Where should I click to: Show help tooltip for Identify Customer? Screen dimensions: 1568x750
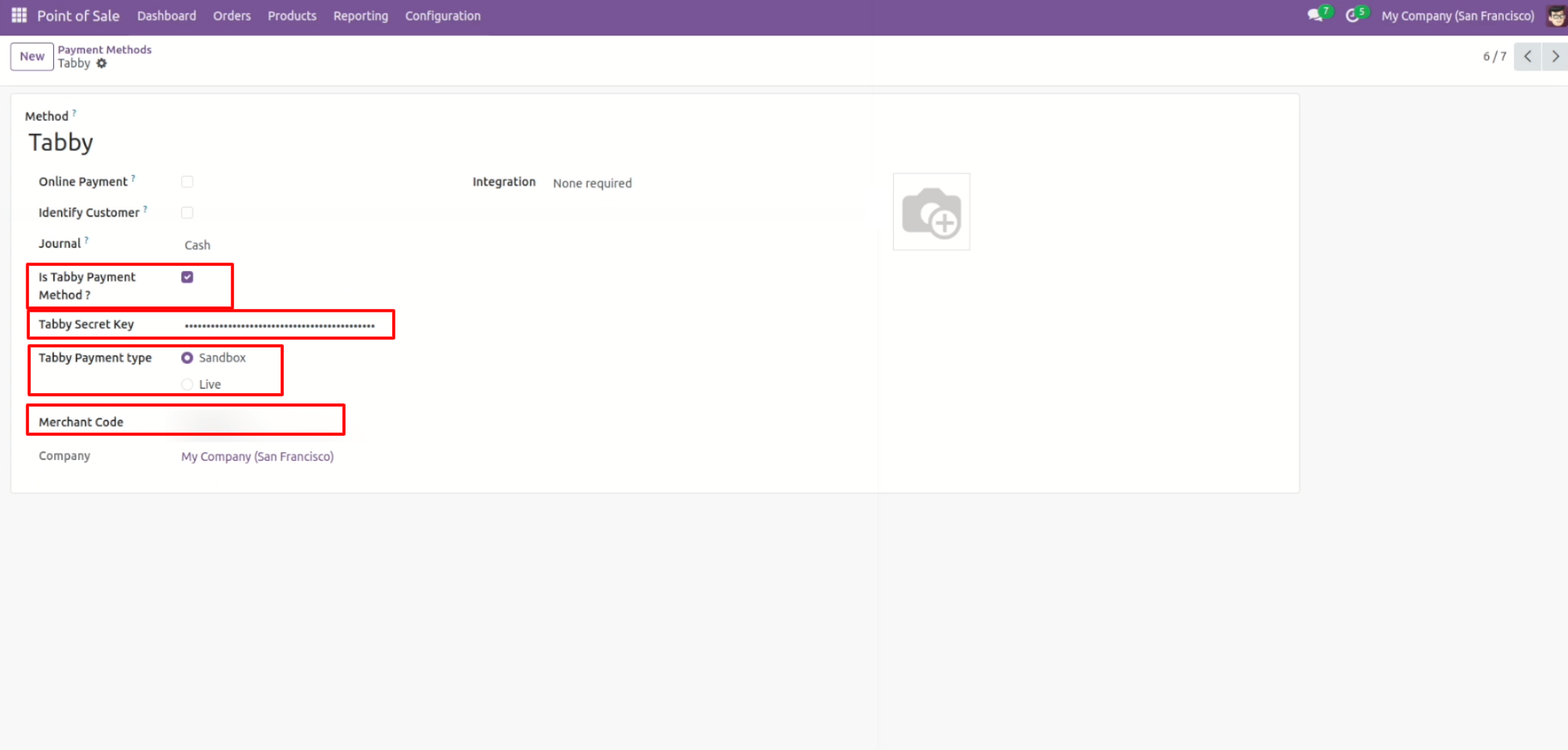tap(145, 209)
